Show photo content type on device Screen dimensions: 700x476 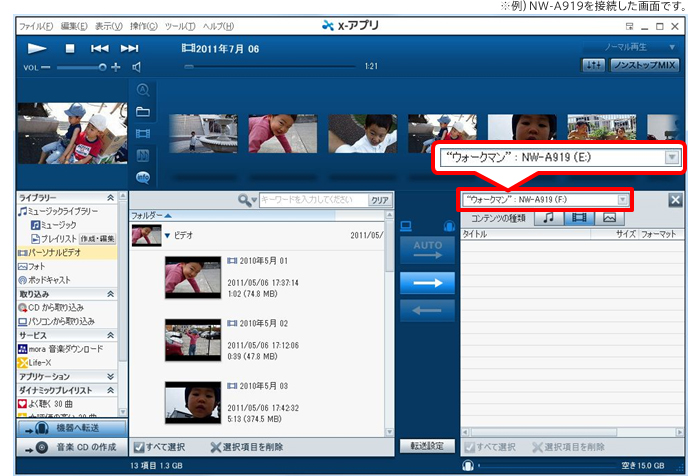607,217
